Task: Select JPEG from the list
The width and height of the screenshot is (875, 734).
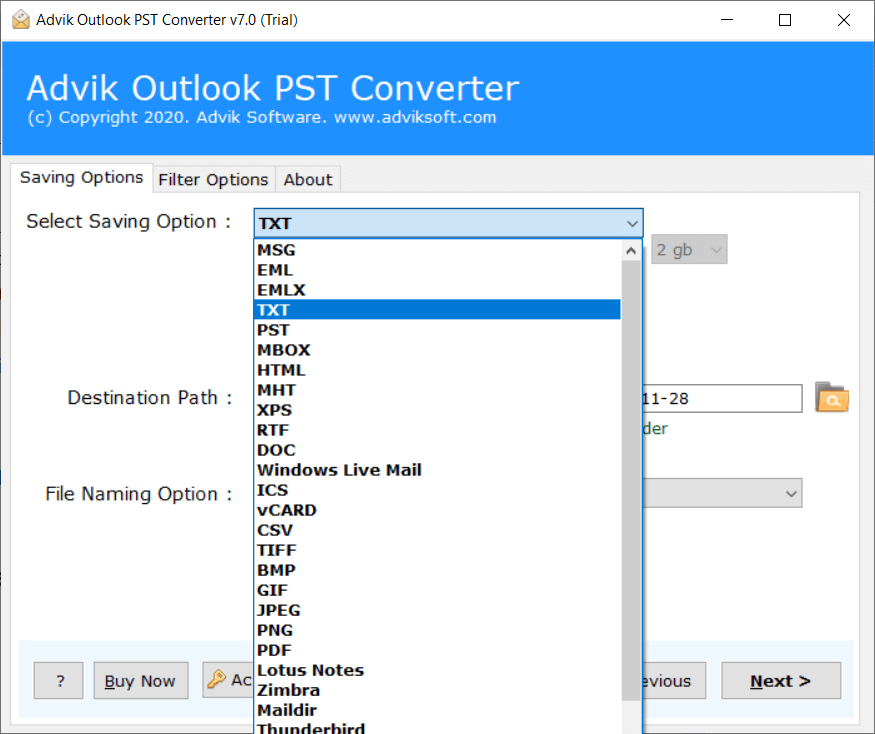Action: pyautogui.click(x=437, y=610)
